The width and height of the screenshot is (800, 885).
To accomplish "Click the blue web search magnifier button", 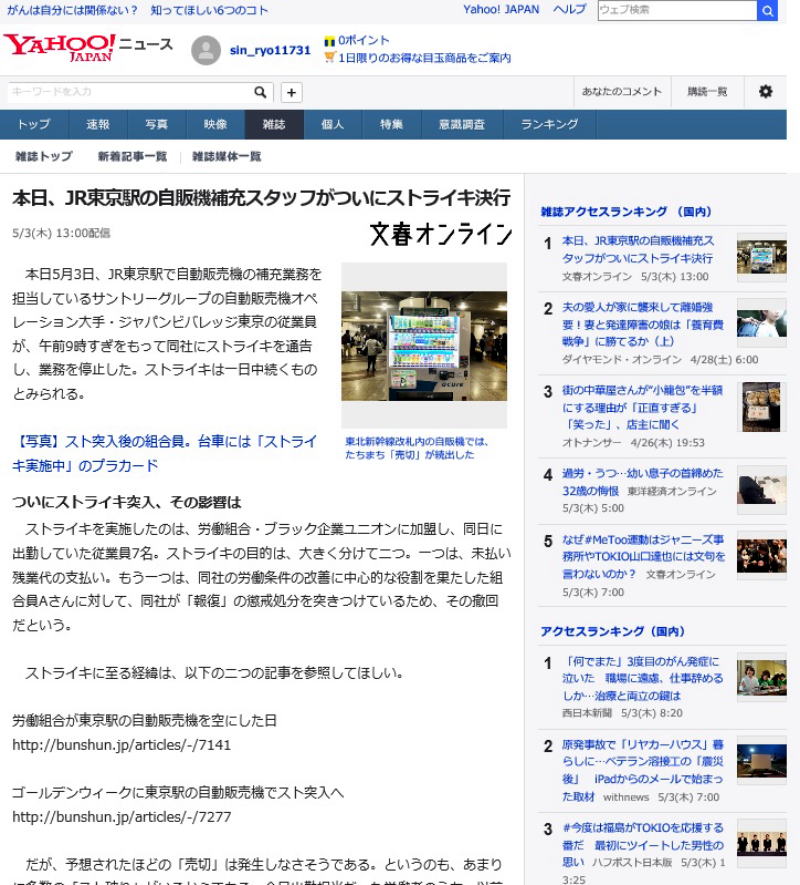I will (x=767, y=10).
